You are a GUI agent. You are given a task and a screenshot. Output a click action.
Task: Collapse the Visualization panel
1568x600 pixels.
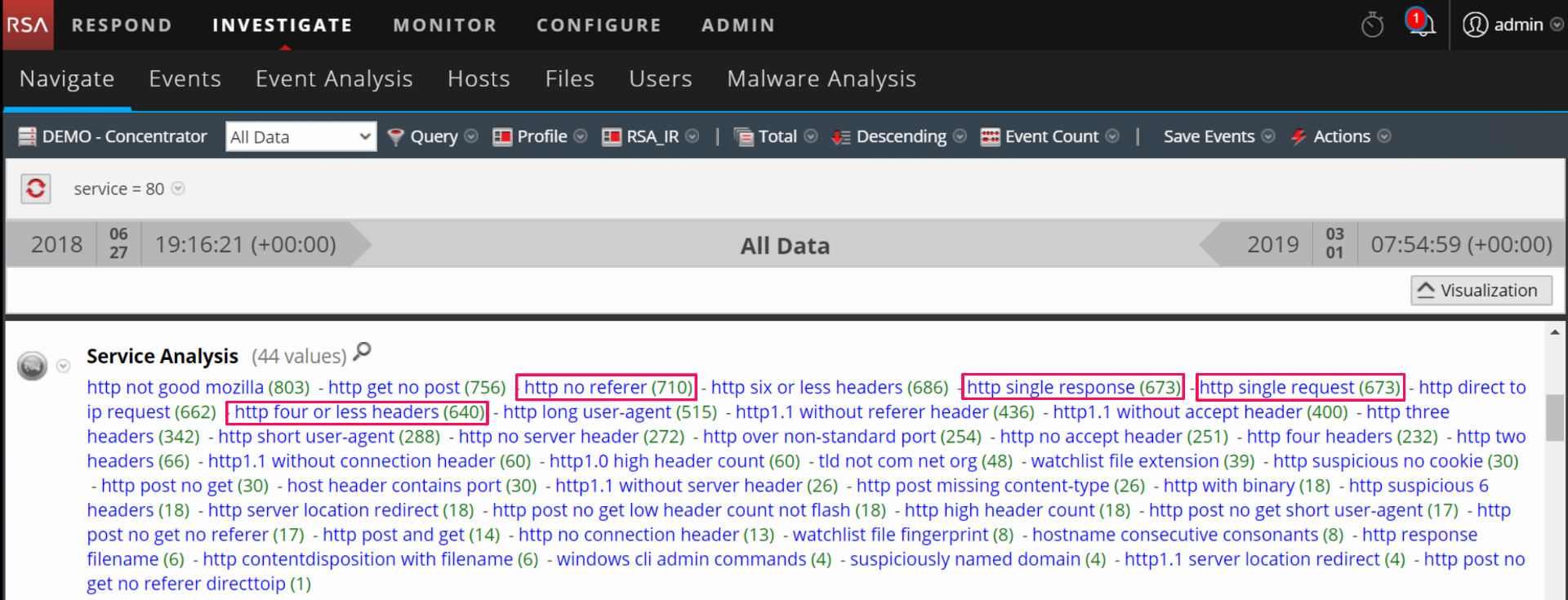pos(1481,291)
